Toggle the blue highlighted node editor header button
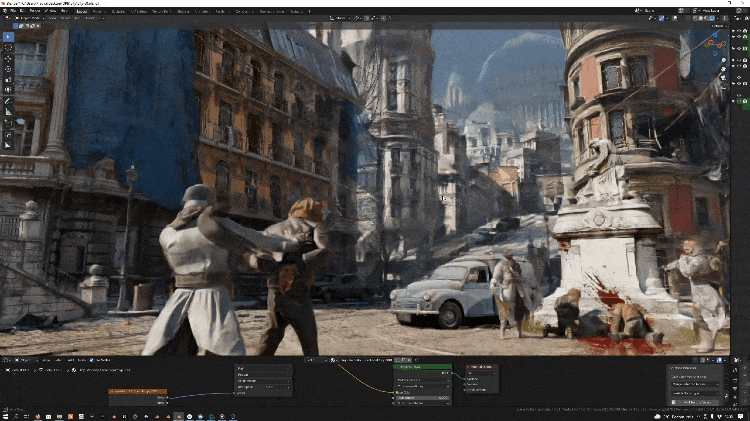The width and height of the screenshot is (750, 421). click(x=719, y=360)
